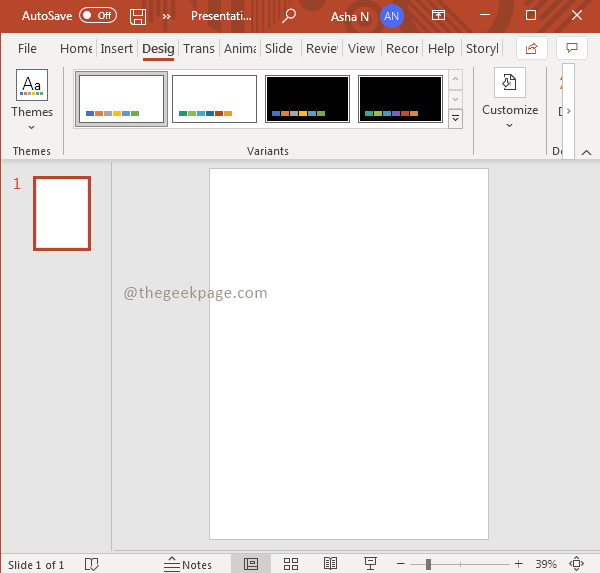Image resolution: width=600 pixels, height=573 pixels.
Task: Expand the Quick Access toolbar overflow arrows
Action: [x=166, y=16]
